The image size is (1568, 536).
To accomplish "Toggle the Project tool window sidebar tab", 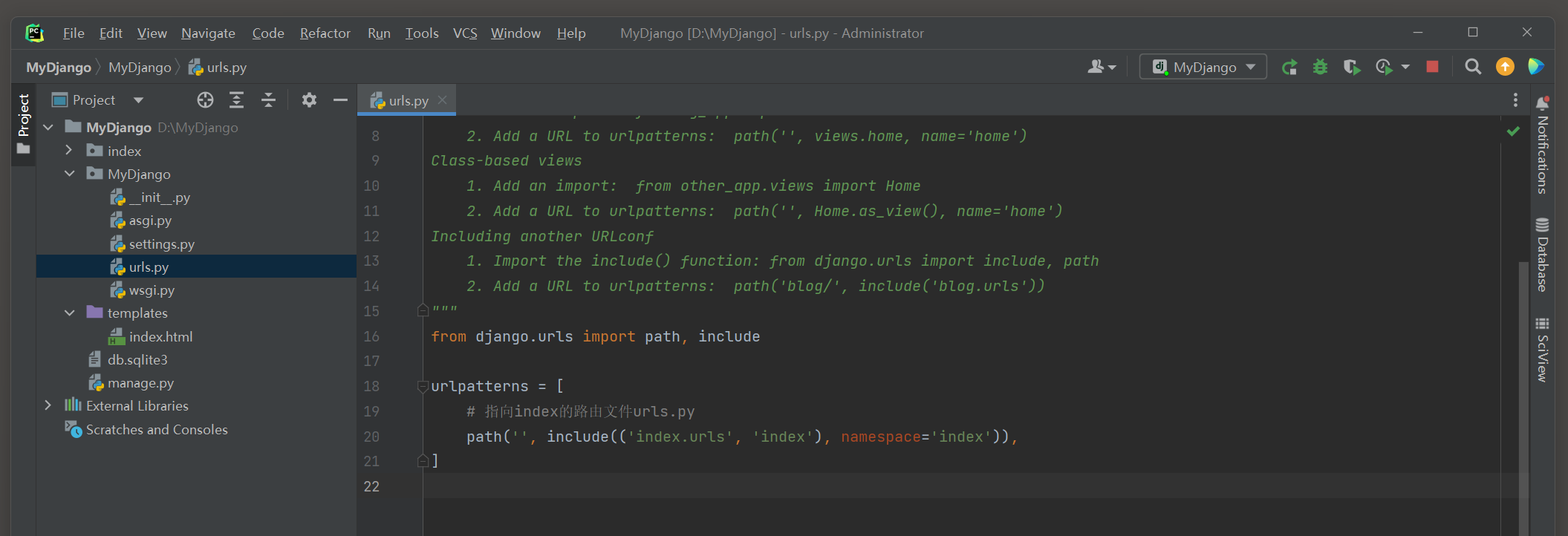I will pyautogui.click(x=24, y=124).
